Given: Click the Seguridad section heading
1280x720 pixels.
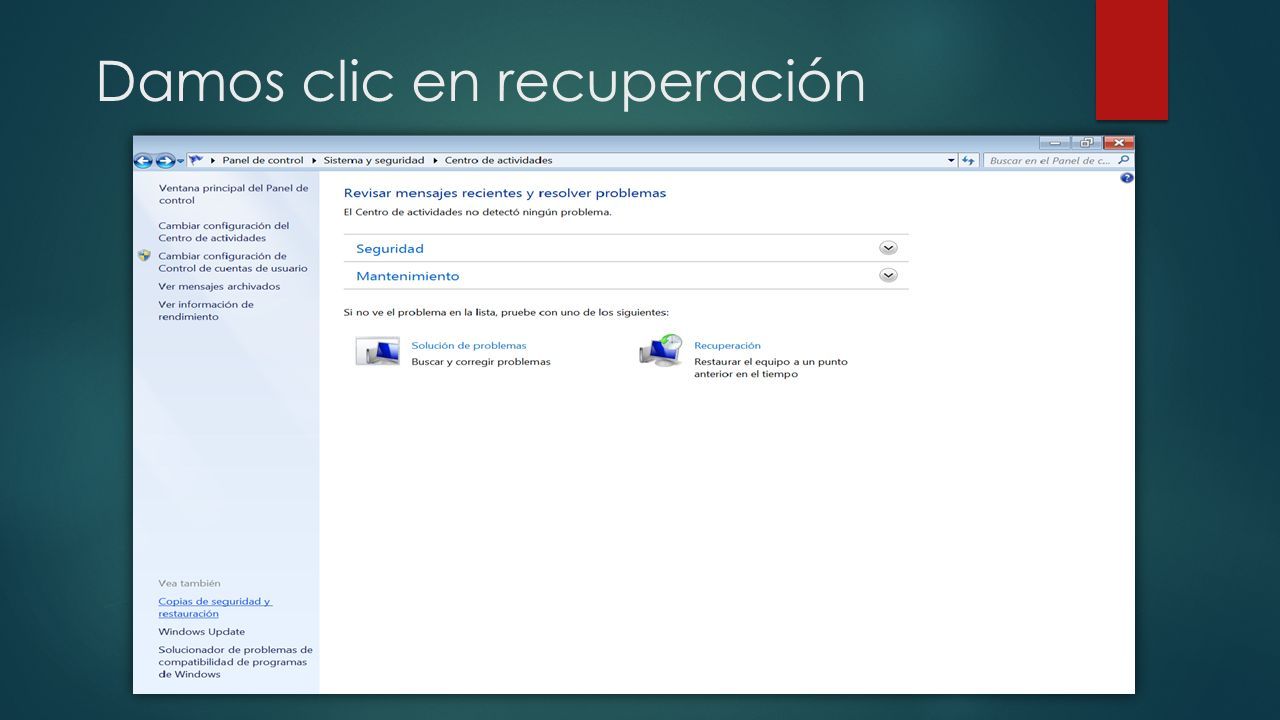Looking at the screenshot, I should tap(390, 248).
